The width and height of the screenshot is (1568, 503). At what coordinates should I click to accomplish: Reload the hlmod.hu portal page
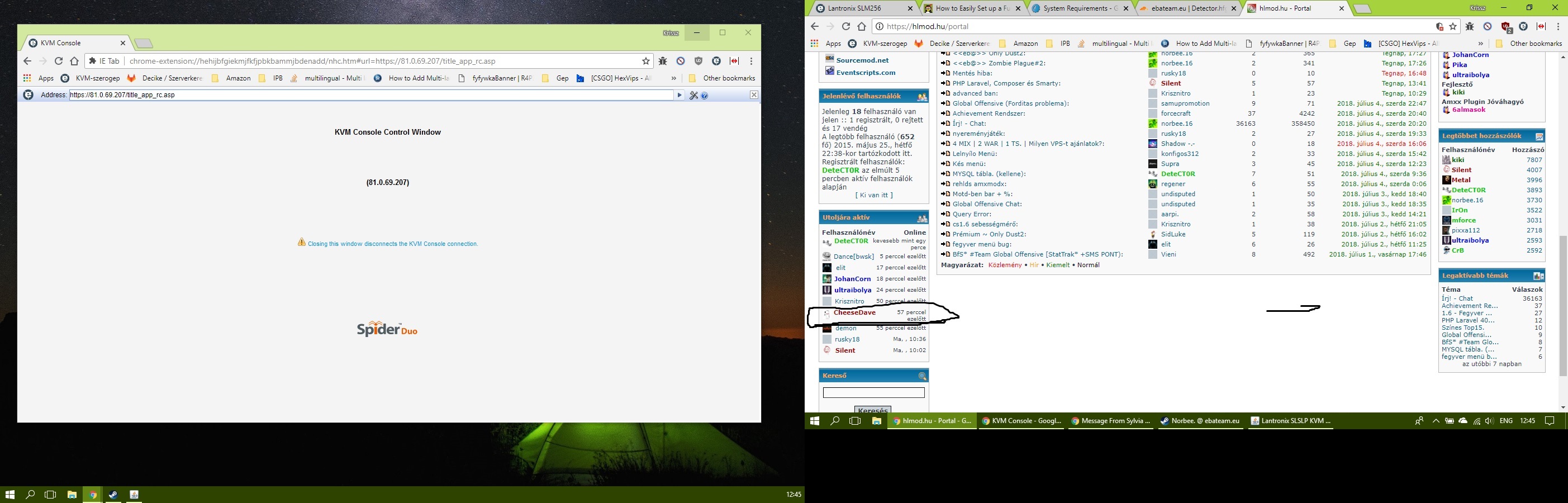pos(845,26)
